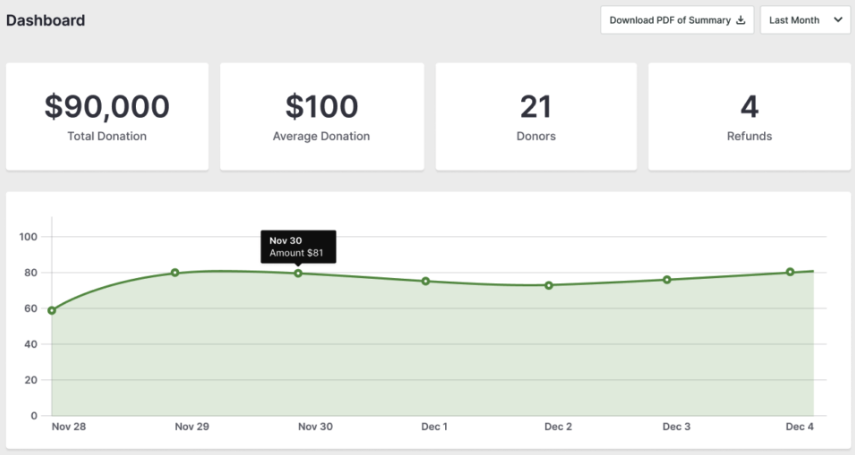Pick the Dec 1 chart point

click(425, 281)
